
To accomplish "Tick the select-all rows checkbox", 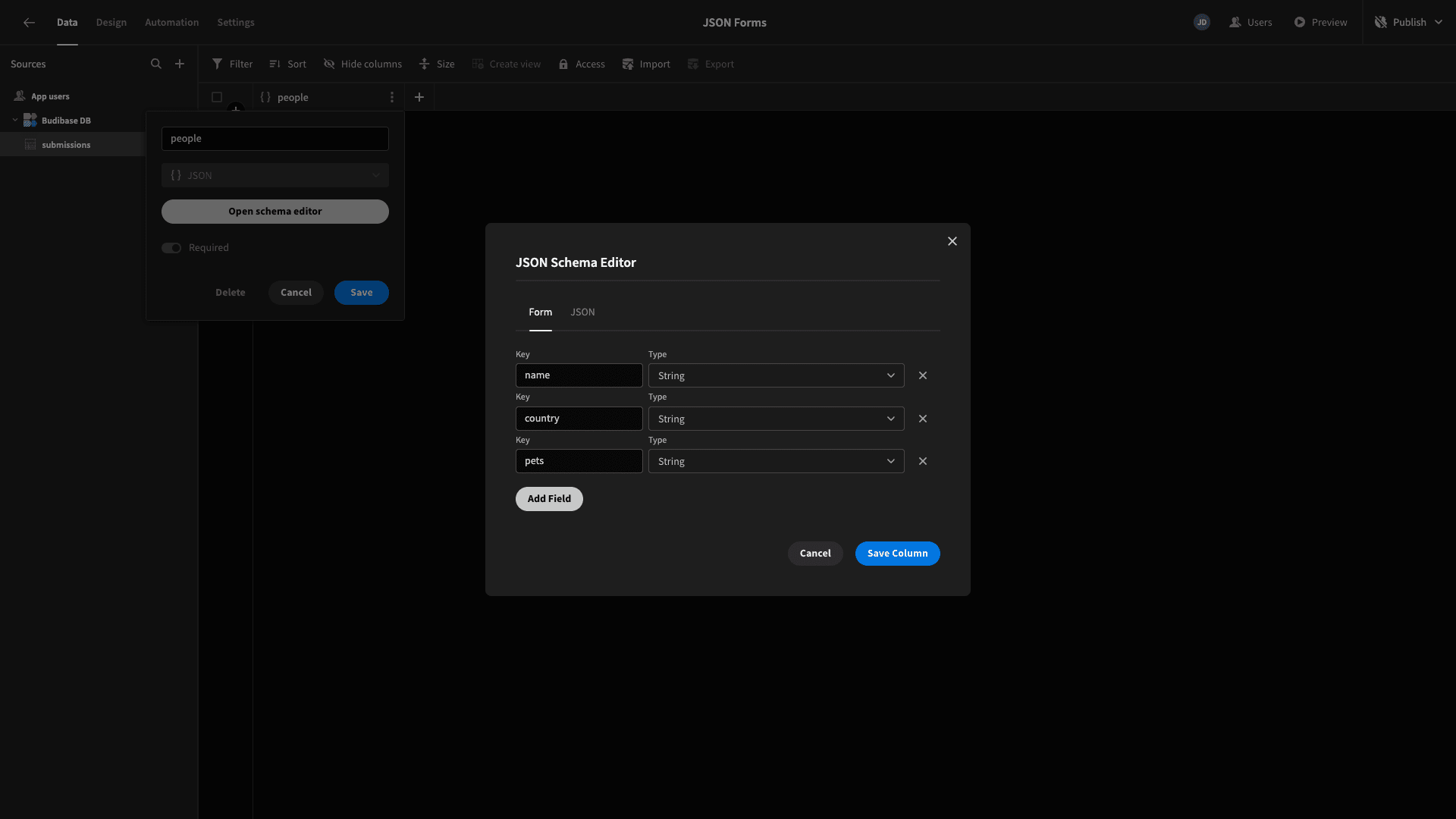I will 217,97.
